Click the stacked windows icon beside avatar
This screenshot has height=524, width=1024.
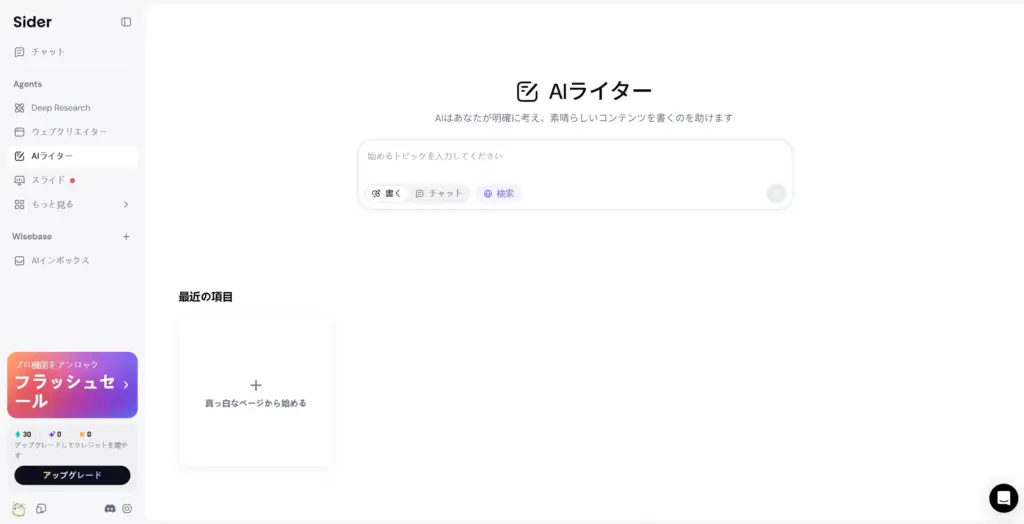tap(41, 508)
